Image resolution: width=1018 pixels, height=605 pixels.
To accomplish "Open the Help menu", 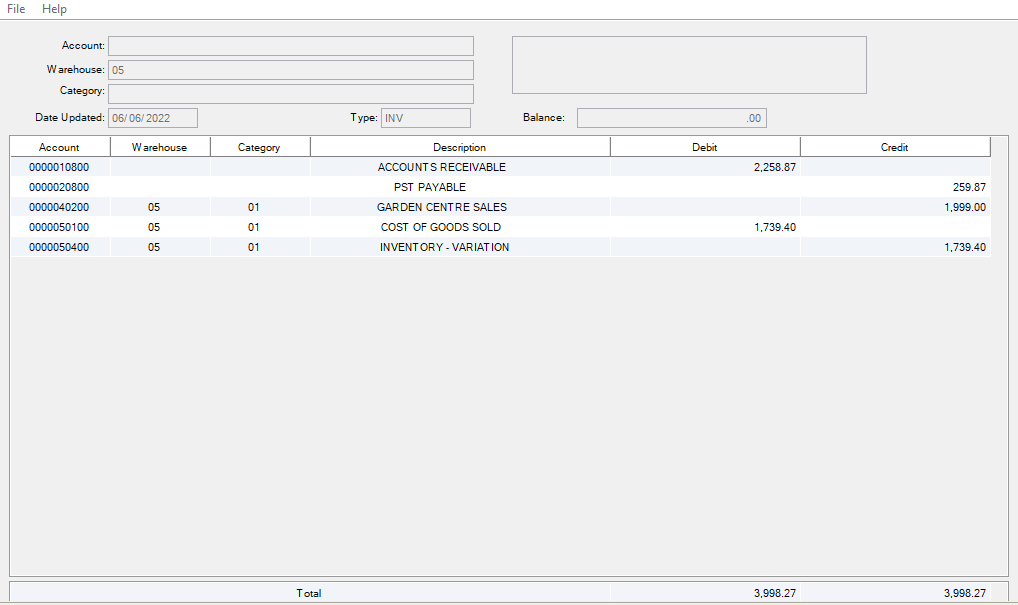I will pyautogui.click(x=54, y=9).
